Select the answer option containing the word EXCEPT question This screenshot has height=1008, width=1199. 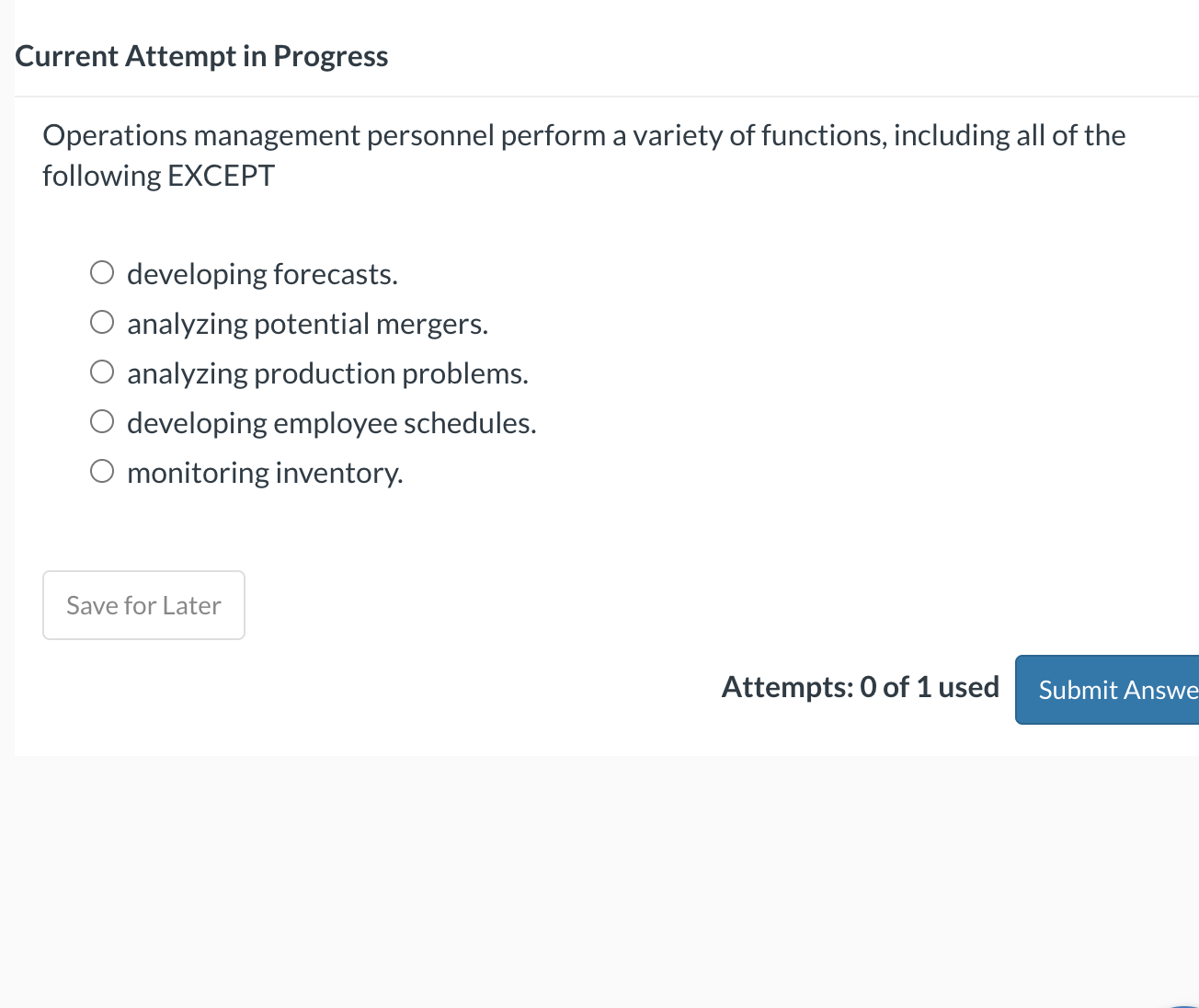583,155
